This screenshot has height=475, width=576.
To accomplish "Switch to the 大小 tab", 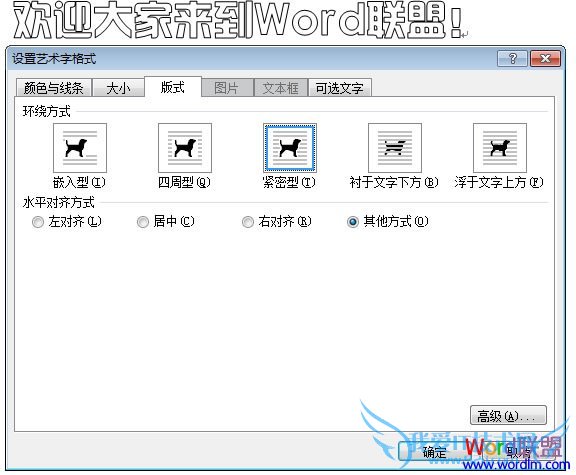I will (x=118, y=88).
